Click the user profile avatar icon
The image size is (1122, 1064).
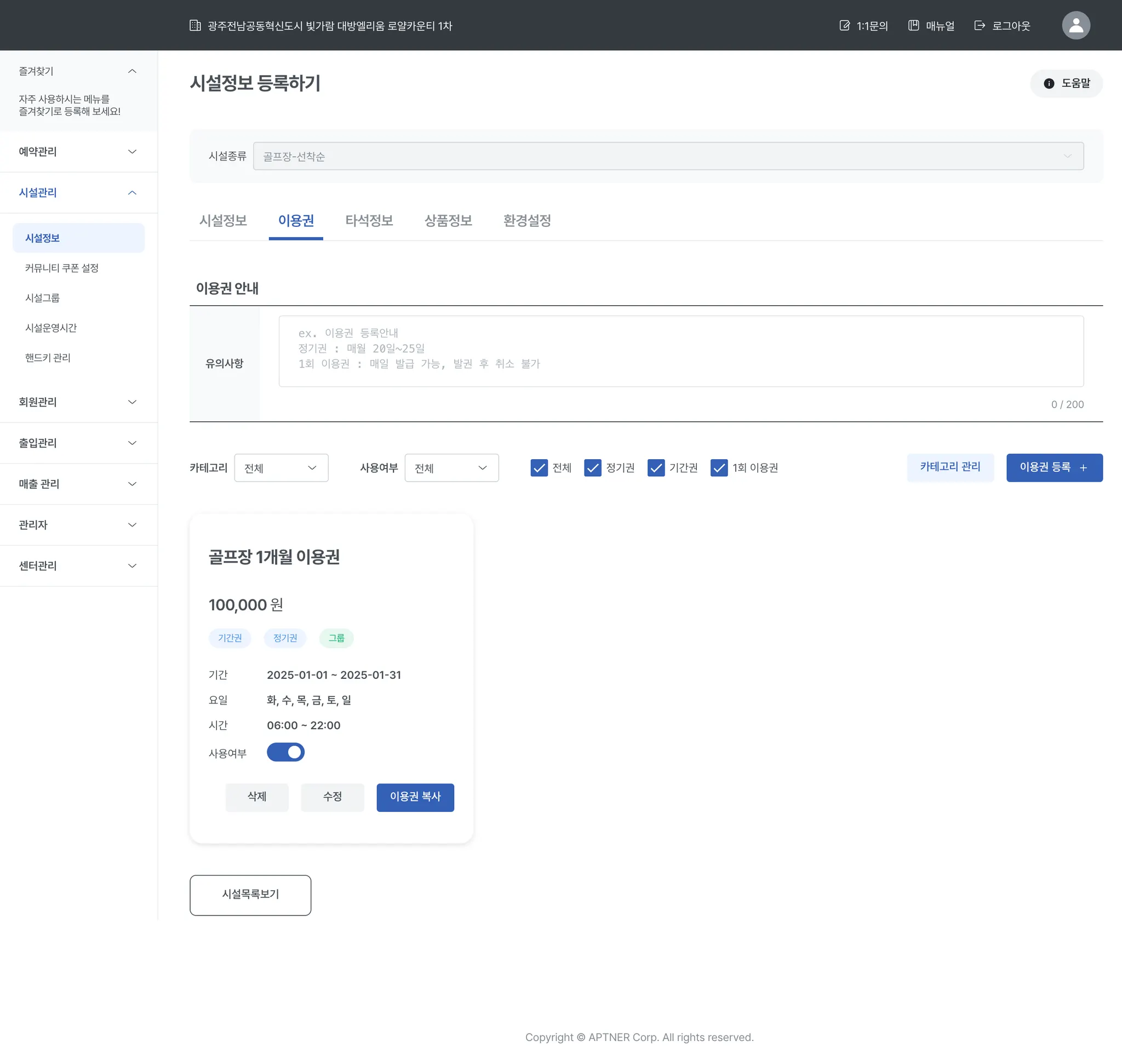click(1075, 26)
